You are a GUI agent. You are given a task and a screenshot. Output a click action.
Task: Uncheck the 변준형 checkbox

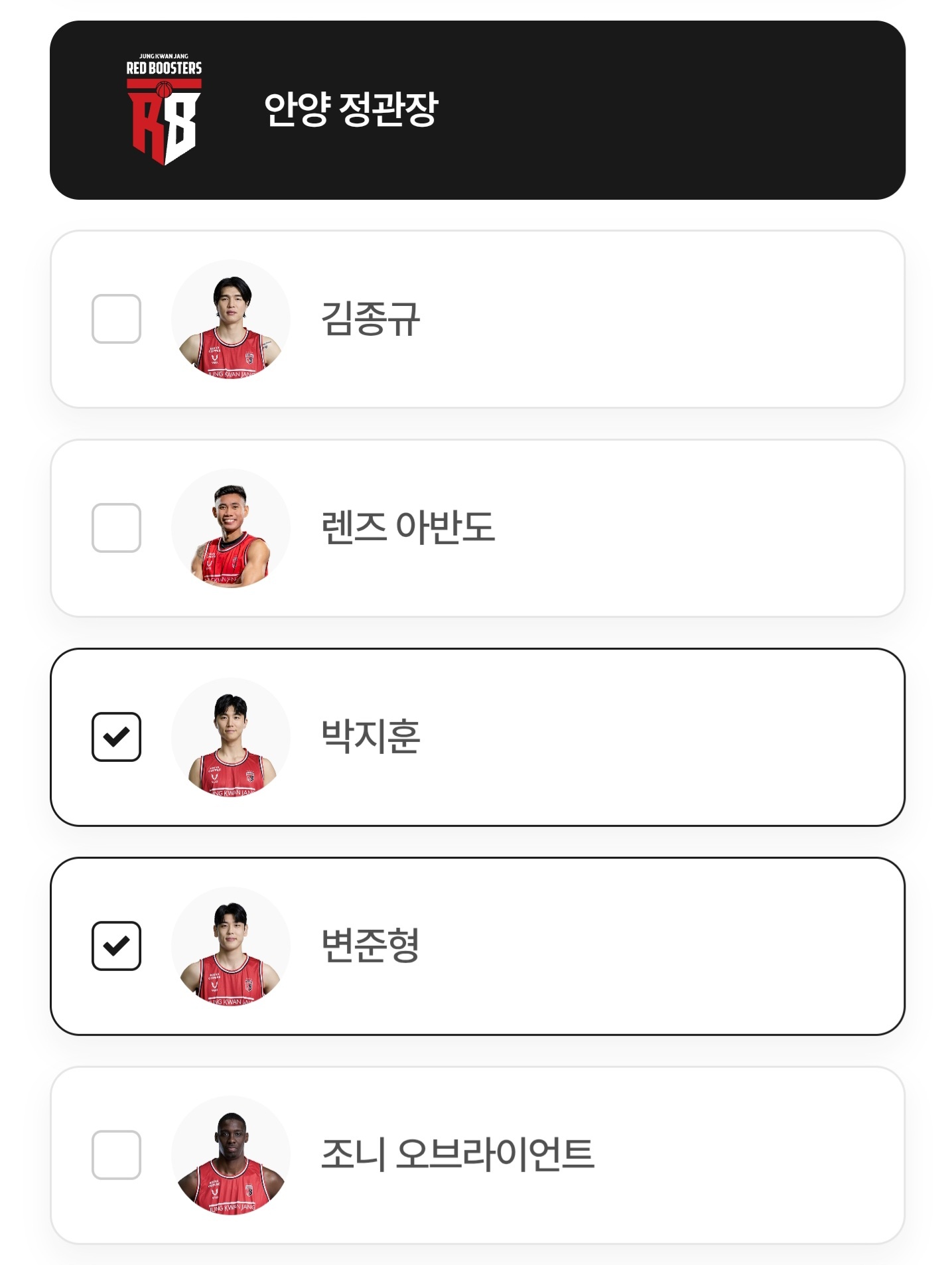tap(116, 946)
